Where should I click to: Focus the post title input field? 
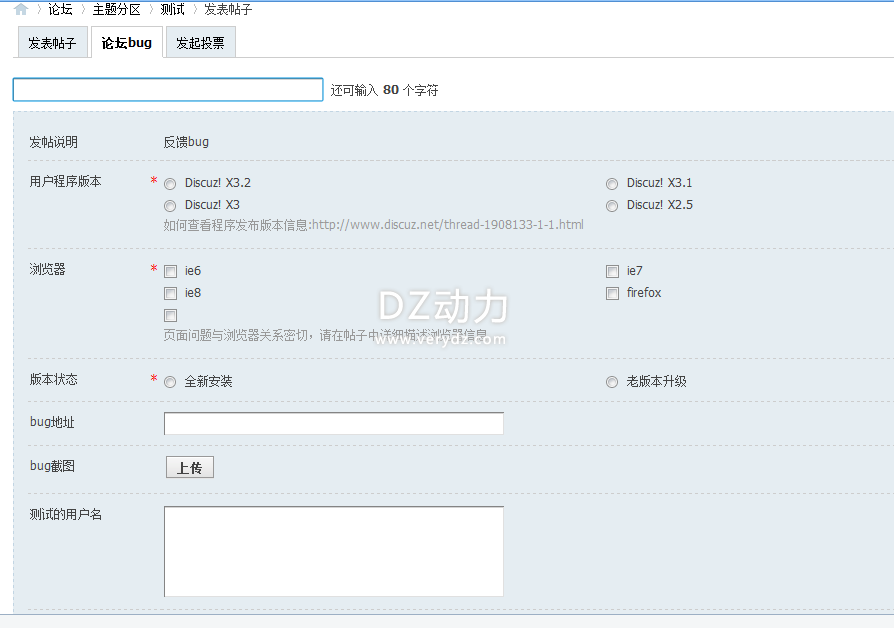click(x=168, y=90)
